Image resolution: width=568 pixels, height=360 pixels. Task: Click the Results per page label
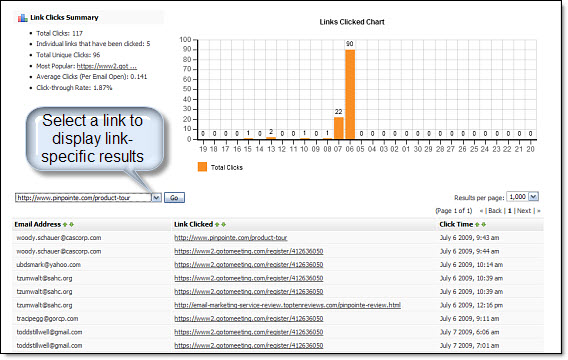[x=479, y=198]
